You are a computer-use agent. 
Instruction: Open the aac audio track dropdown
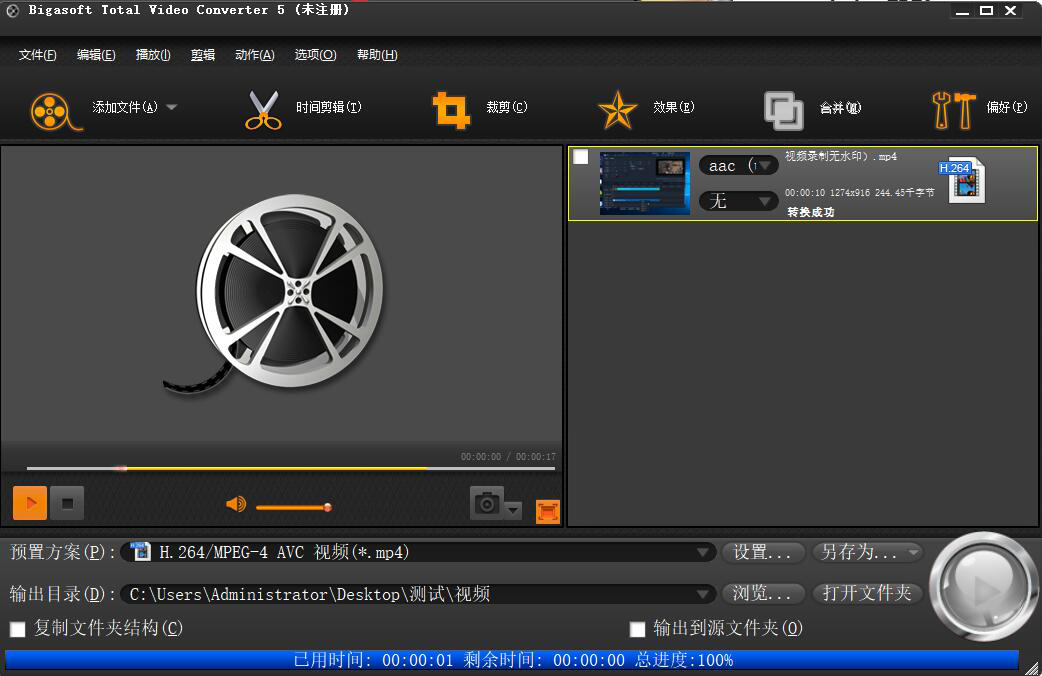tap(738, 166)
